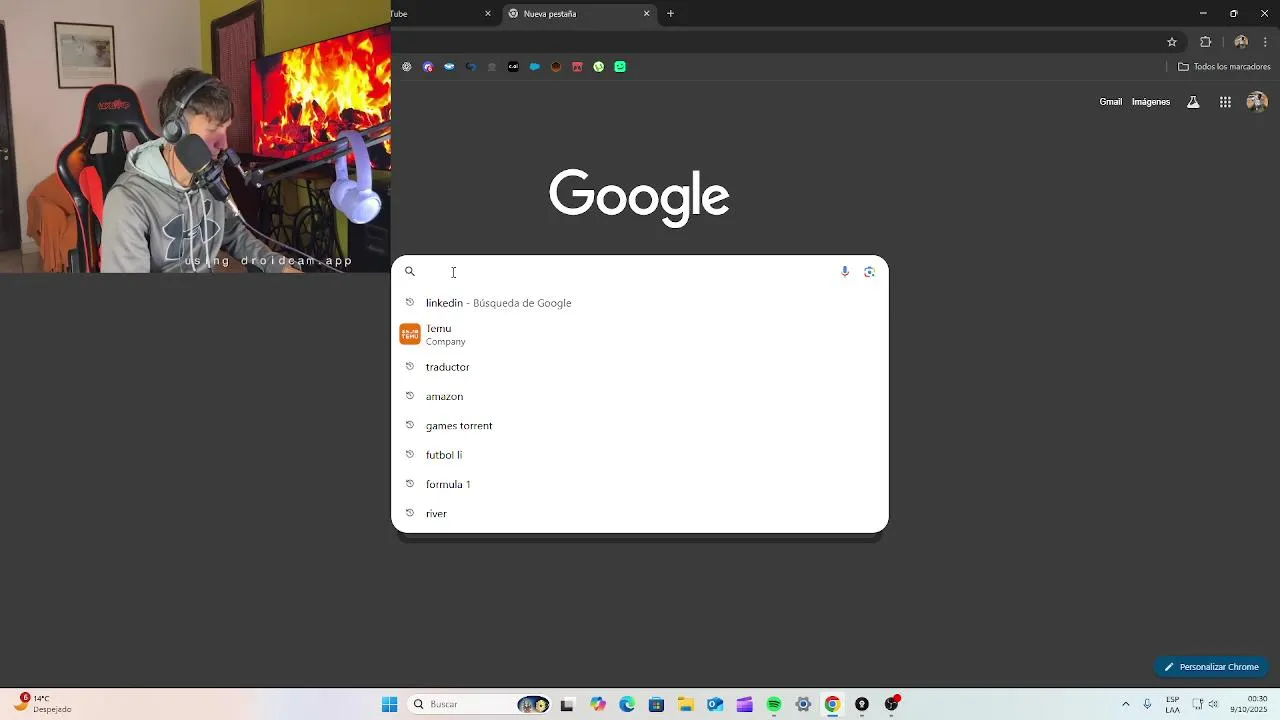Select the 'amazon' suggestion
This screenshot has width=1280, height=720.
(640, 397)
